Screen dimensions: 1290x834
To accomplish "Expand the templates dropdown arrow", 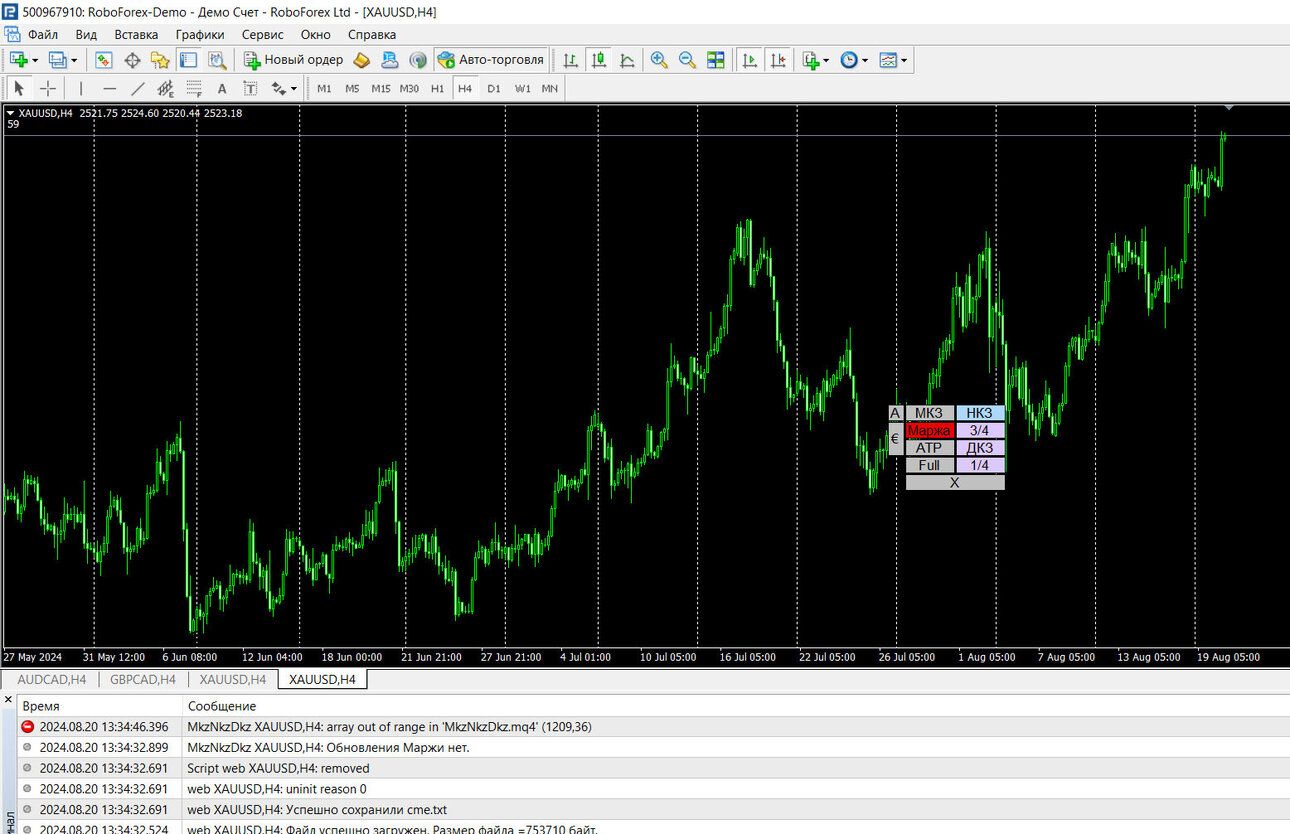I will coord(904,60).
